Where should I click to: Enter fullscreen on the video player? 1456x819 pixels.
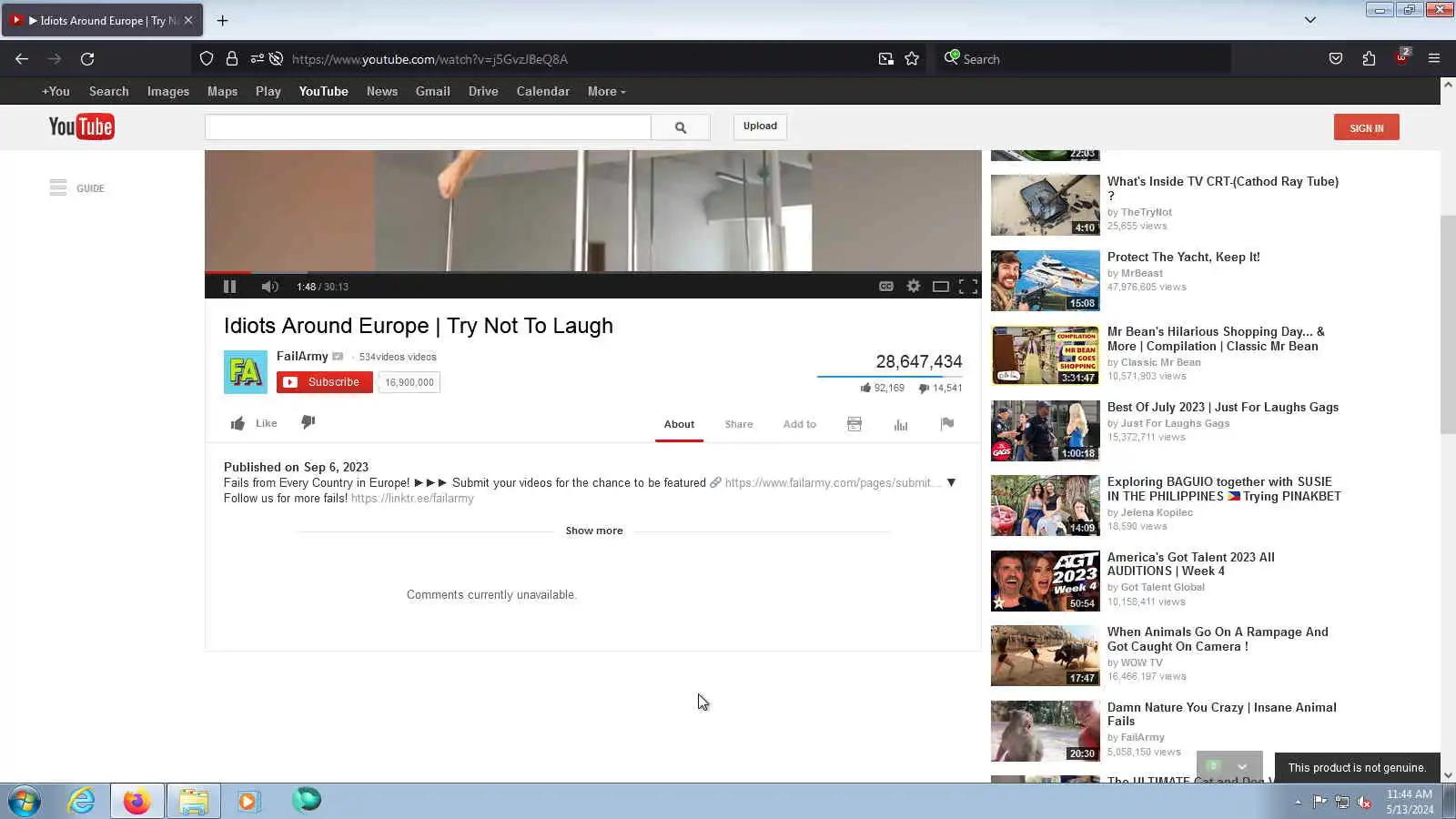[x=968, y=287]
